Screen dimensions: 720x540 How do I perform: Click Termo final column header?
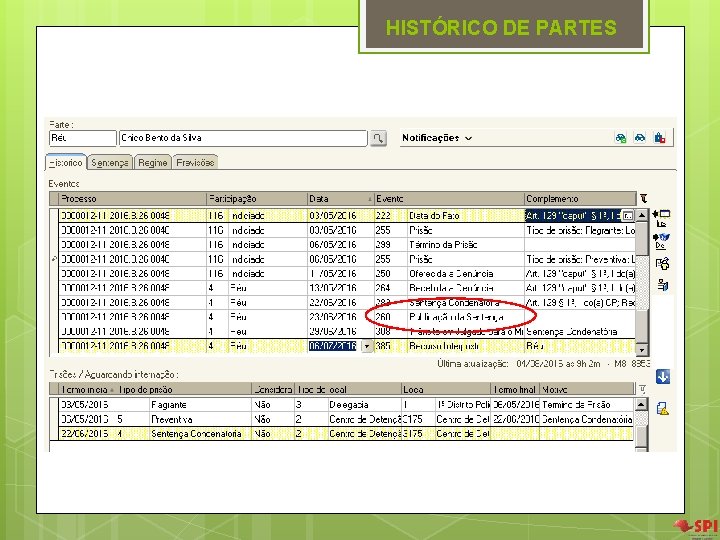point(515,389)
